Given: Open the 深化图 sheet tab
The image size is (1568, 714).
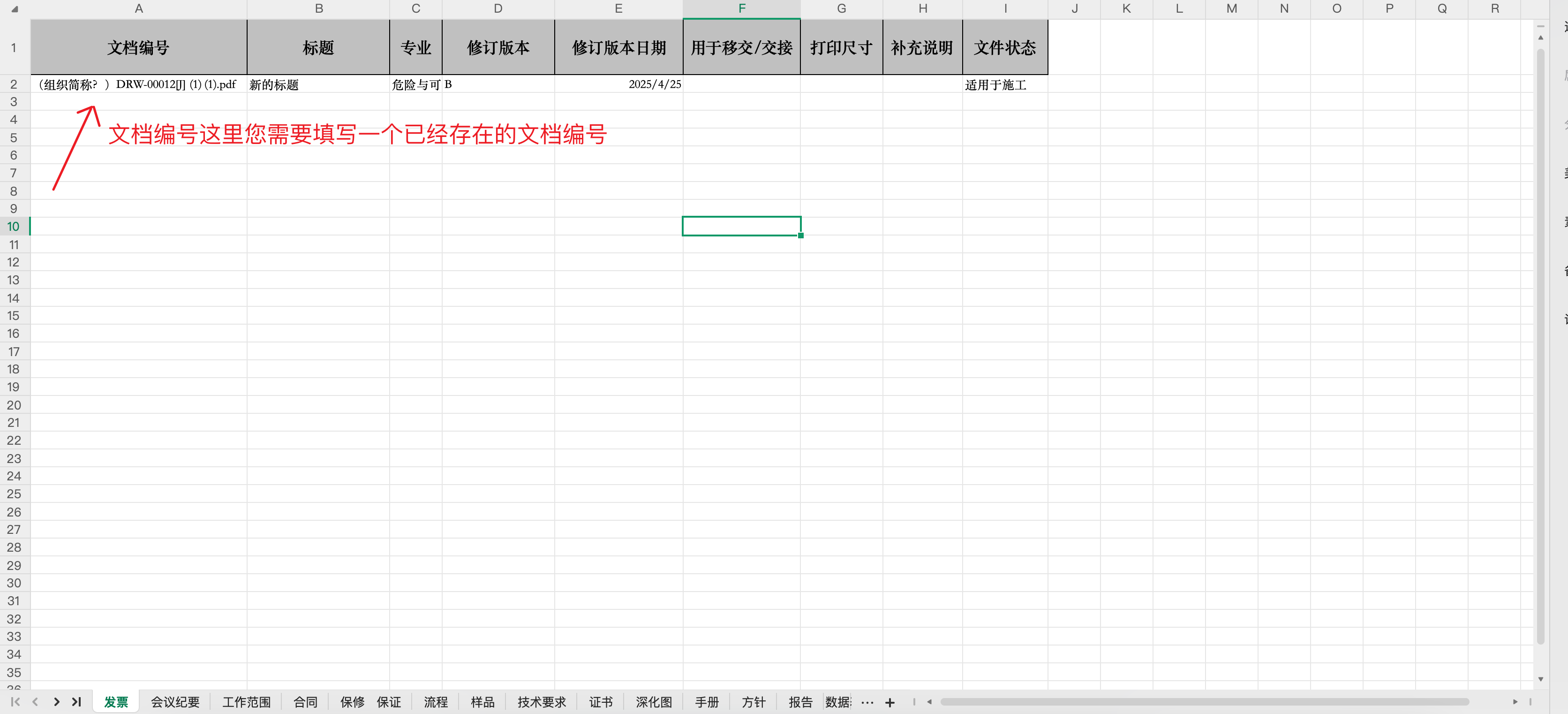Looking at the screenshot, I should pos(653,702).
